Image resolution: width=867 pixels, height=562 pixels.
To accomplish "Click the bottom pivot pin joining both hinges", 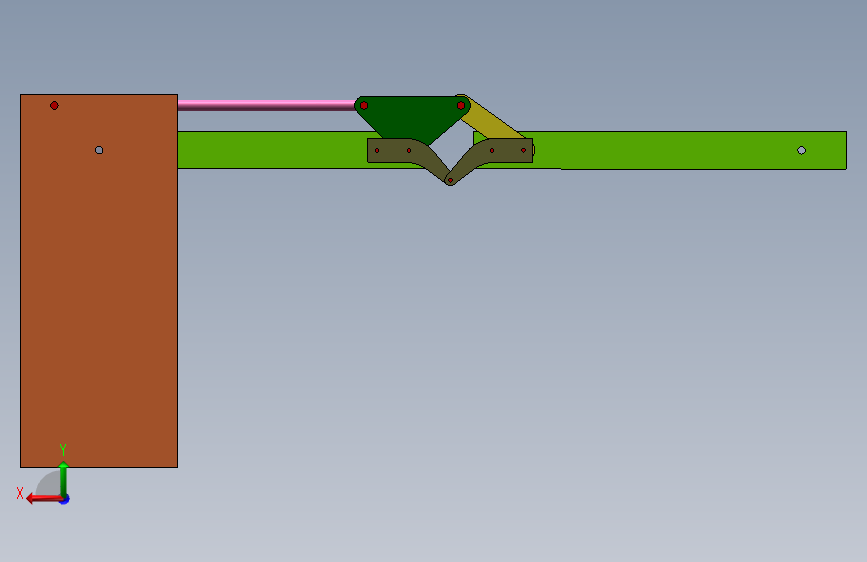I will coord(450,180).
